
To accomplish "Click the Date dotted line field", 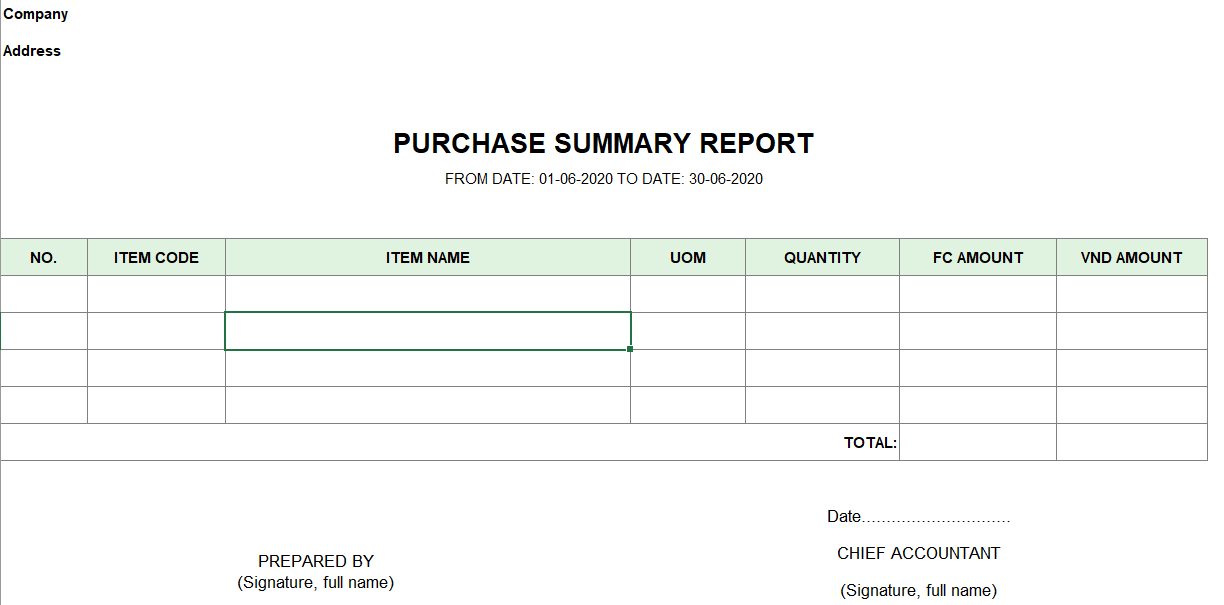I will (936, 518).
